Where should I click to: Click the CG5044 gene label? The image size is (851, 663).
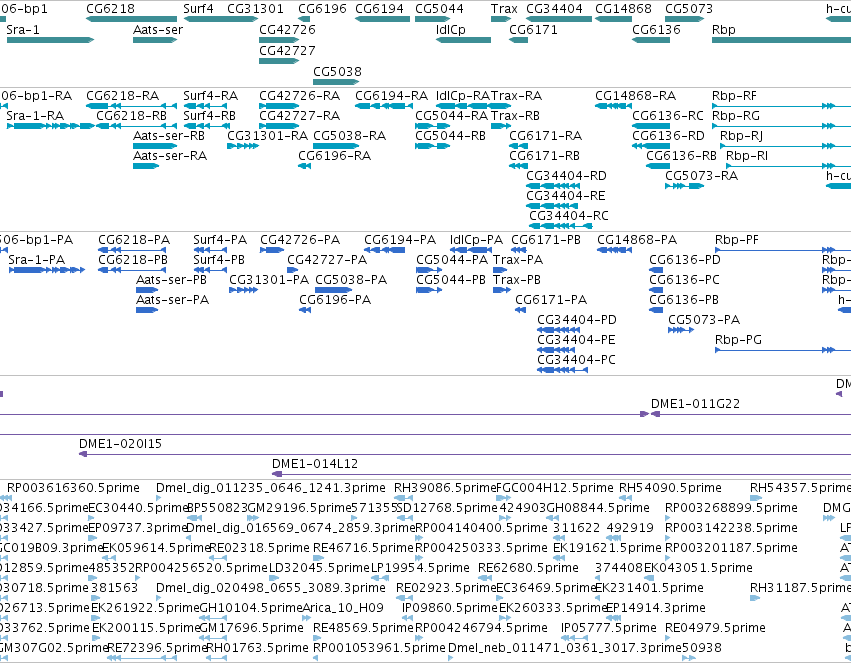point(439,9)
